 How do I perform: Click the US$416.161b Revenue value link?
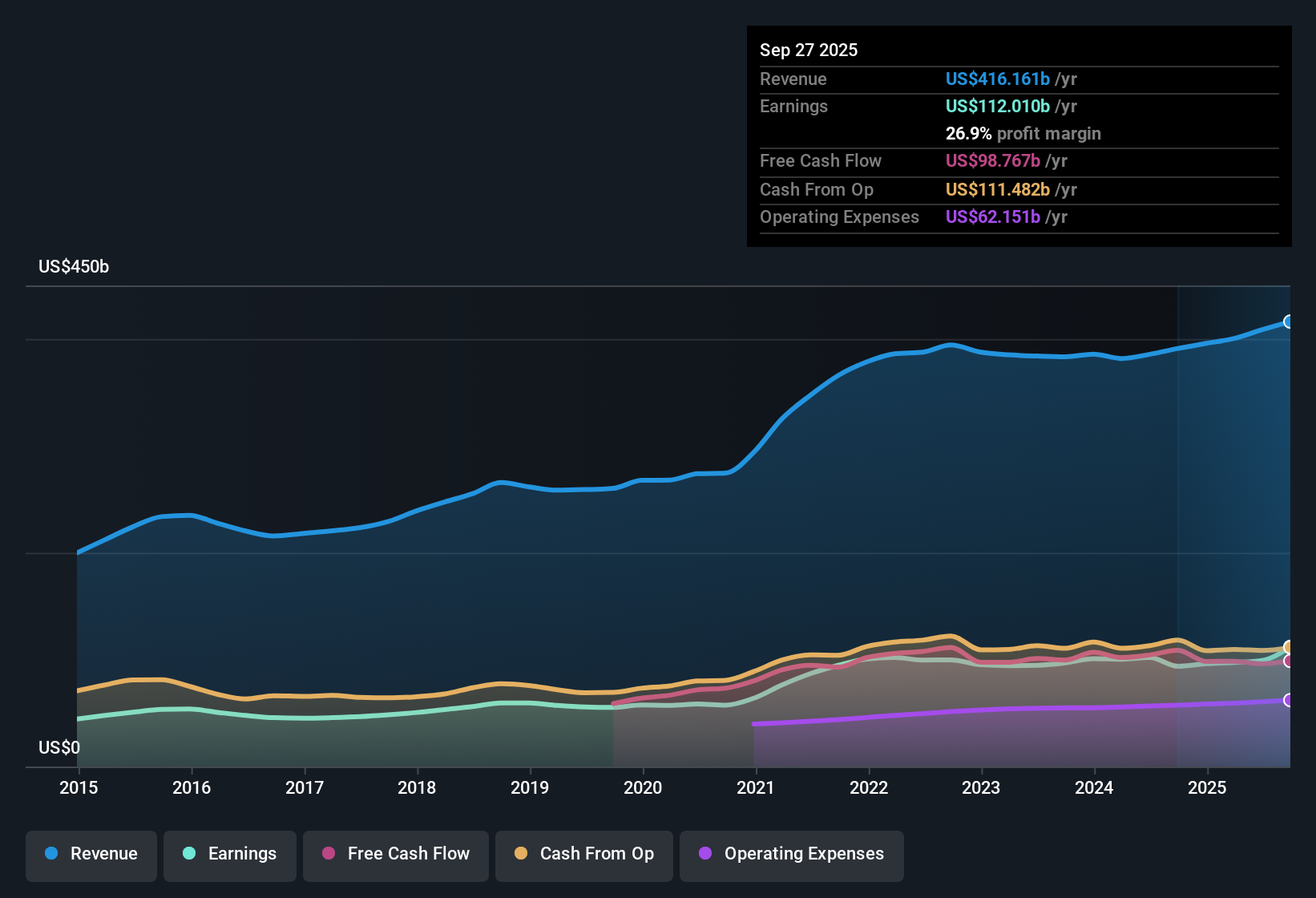(x=997, y=79)
